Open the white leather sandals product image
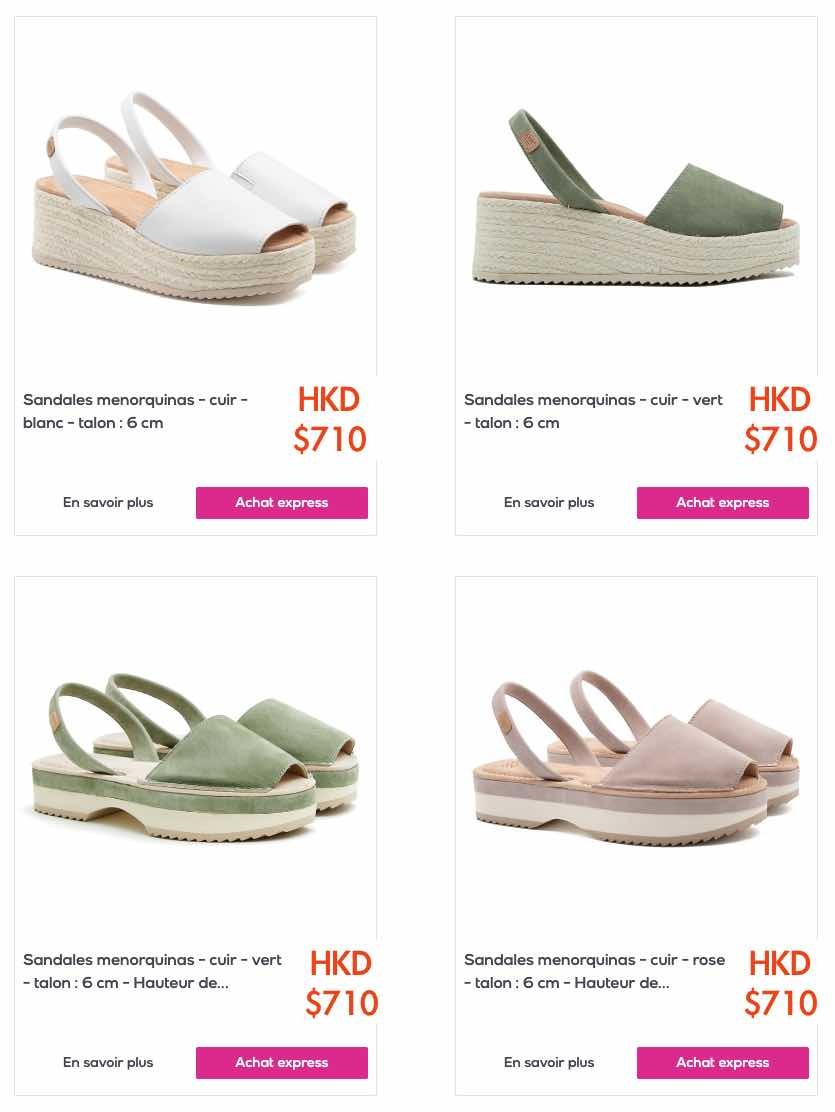The width and height of the screenshot is (835, 1112). (195, 196)
